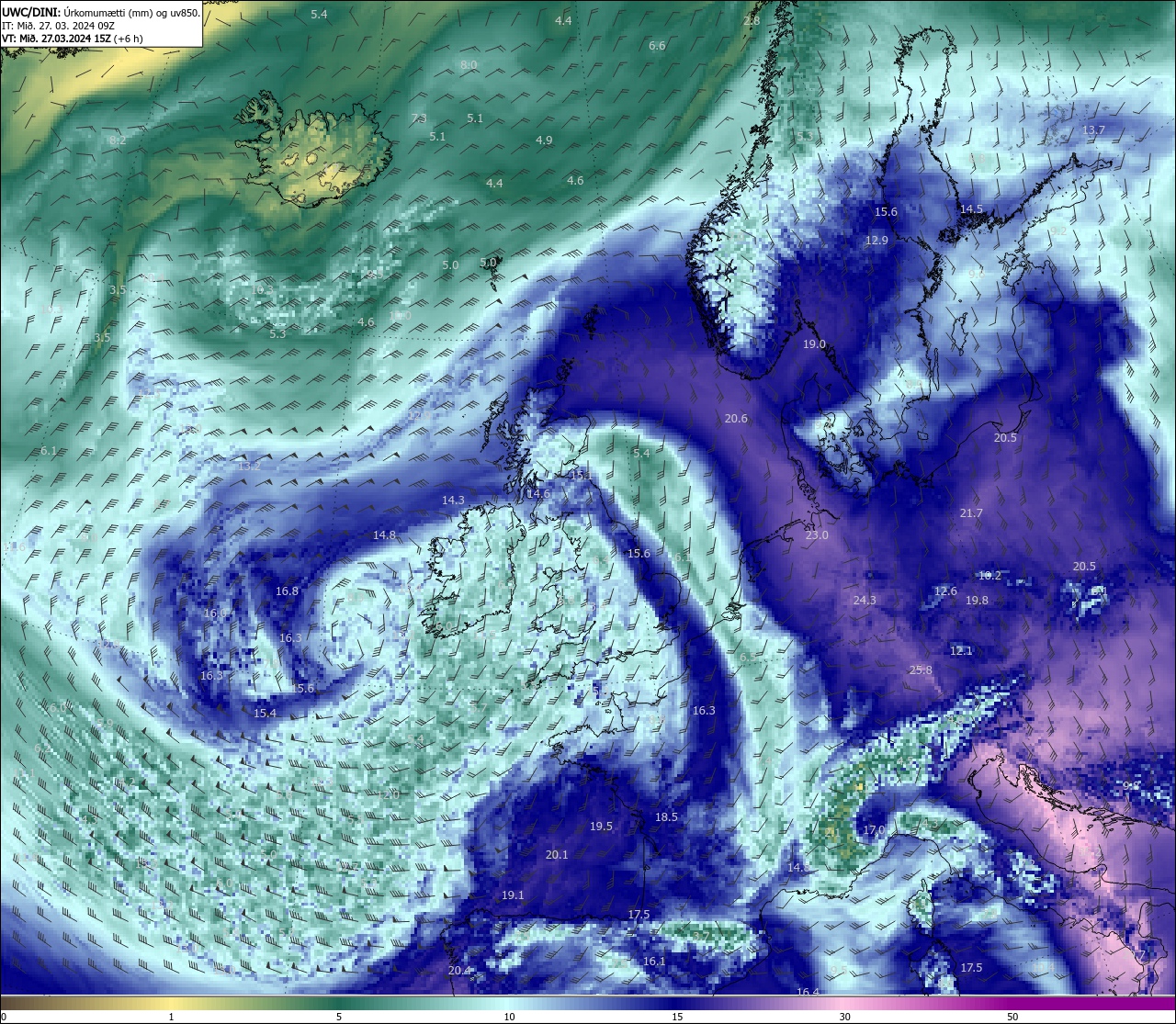The width and height of the screenshot is (1176, 1024).
Task: Click the 2.8 value at the top edge
Action: [752, 20]
